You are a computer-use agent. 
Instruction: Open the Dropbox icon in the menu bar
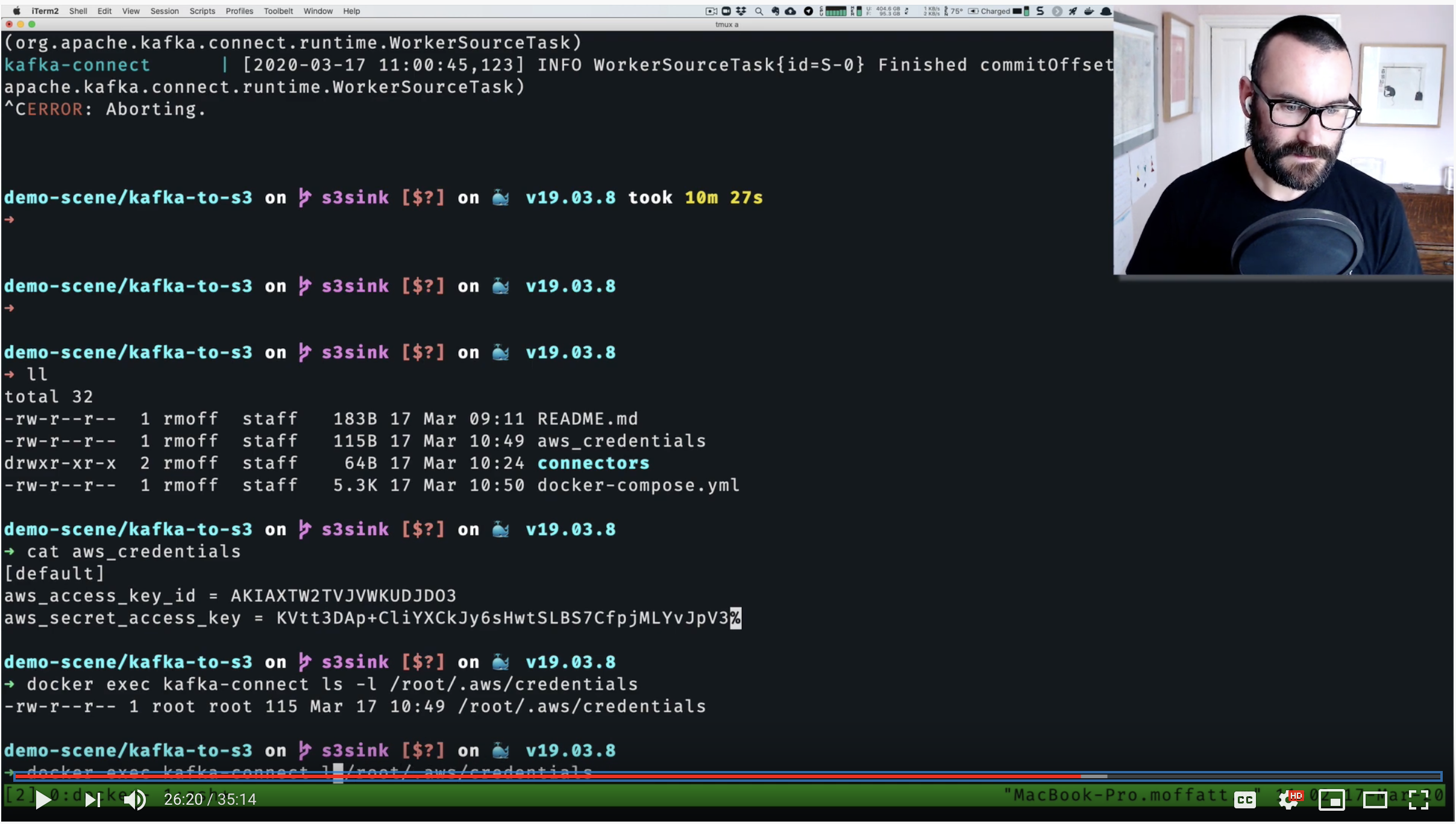click(x=742, y=10)
